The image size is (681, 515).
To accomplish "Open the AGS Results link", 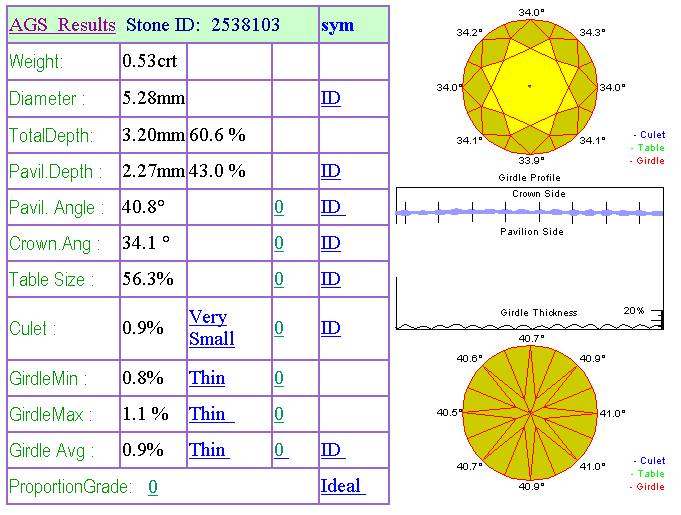I will [63, 25].
